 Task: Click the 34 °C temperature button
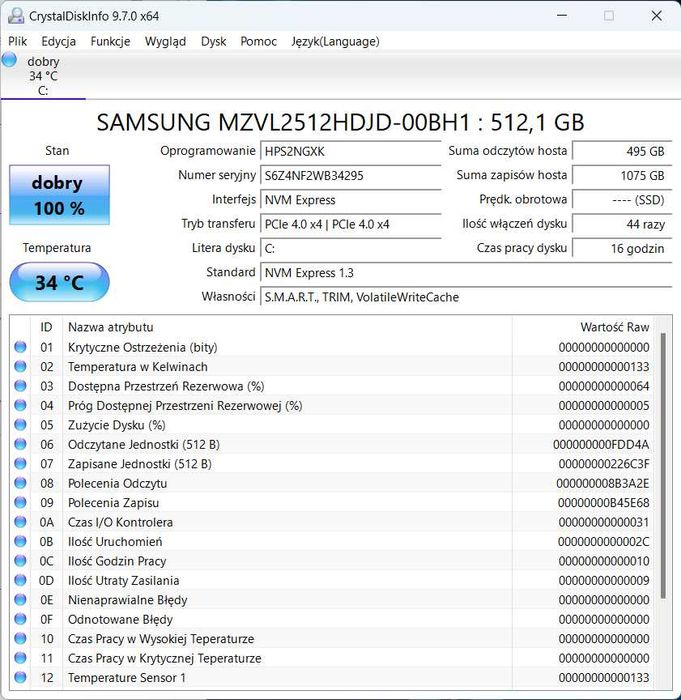[x=59, y=282]
